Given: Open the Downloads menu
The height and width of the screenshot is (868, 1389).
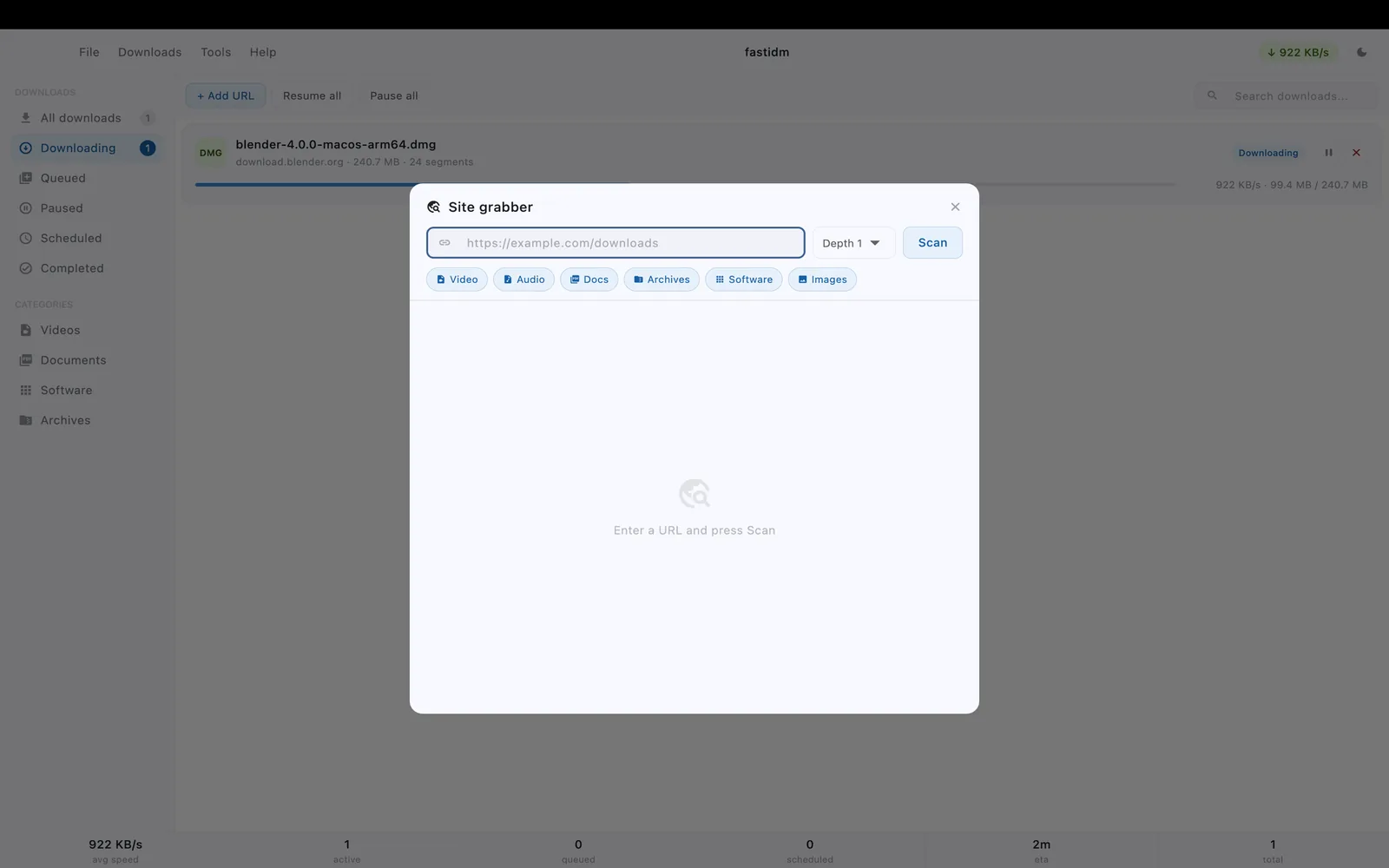Looking at the screenshot, I should click(150, 52).
